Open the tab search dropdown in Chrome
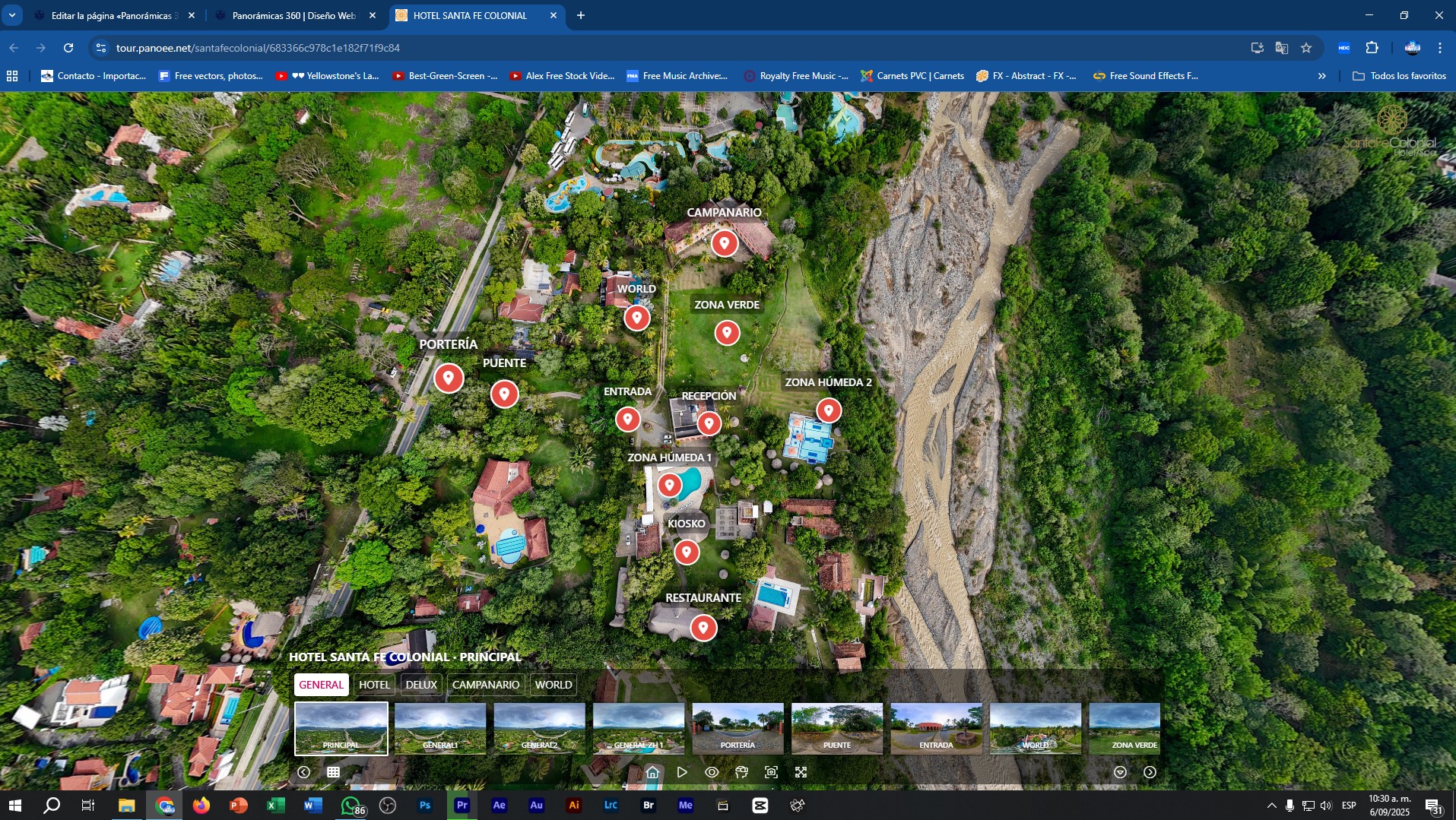 tap(12, 15)
